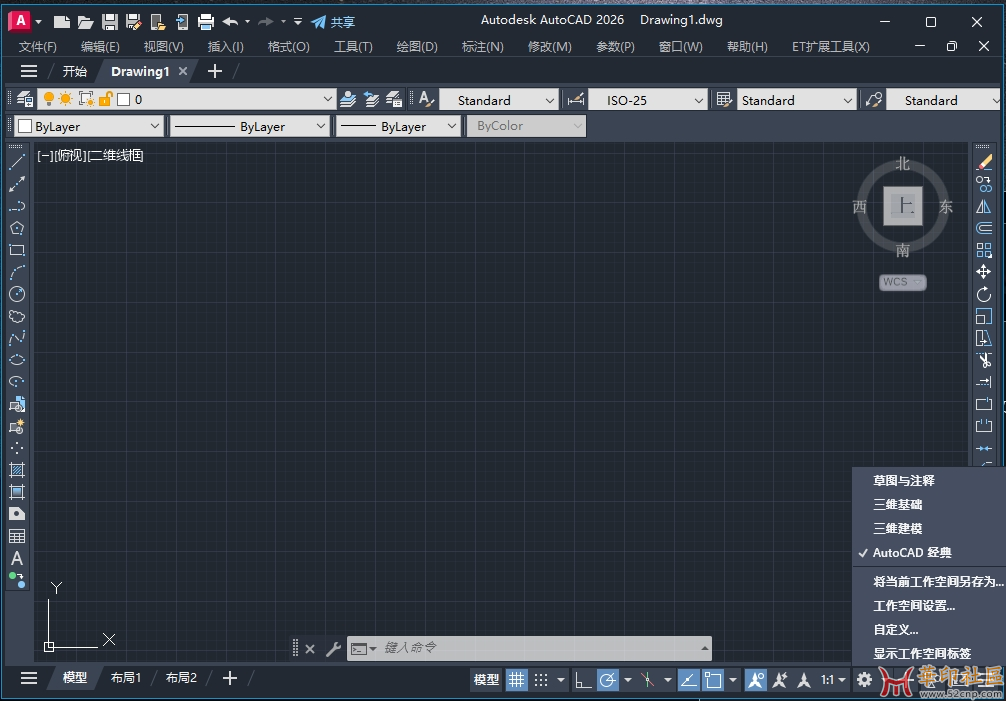The image size is (1006, 701).
Task: Select the Table tool in the draw toolbar
Action: [17, 536]
